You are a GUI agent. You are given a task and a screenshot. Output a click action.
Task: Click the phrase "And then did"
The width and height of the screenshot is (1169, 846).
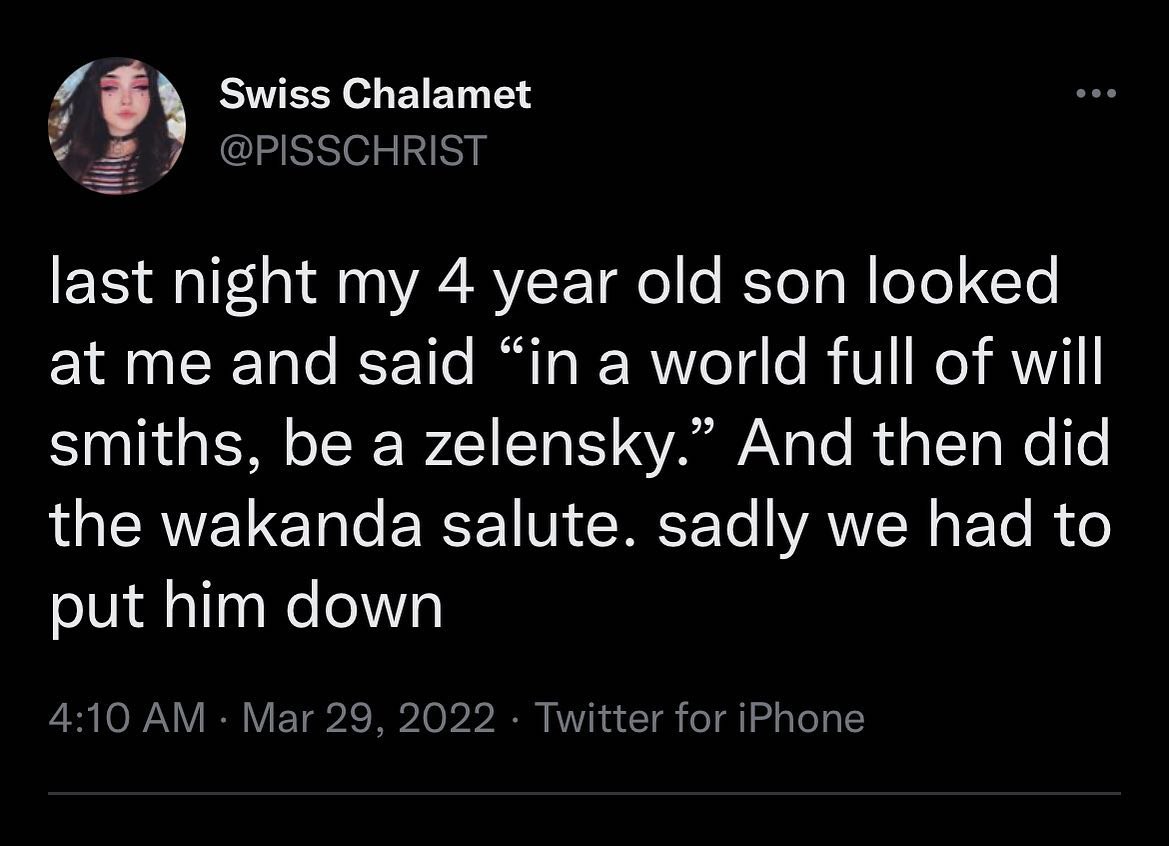924,446
